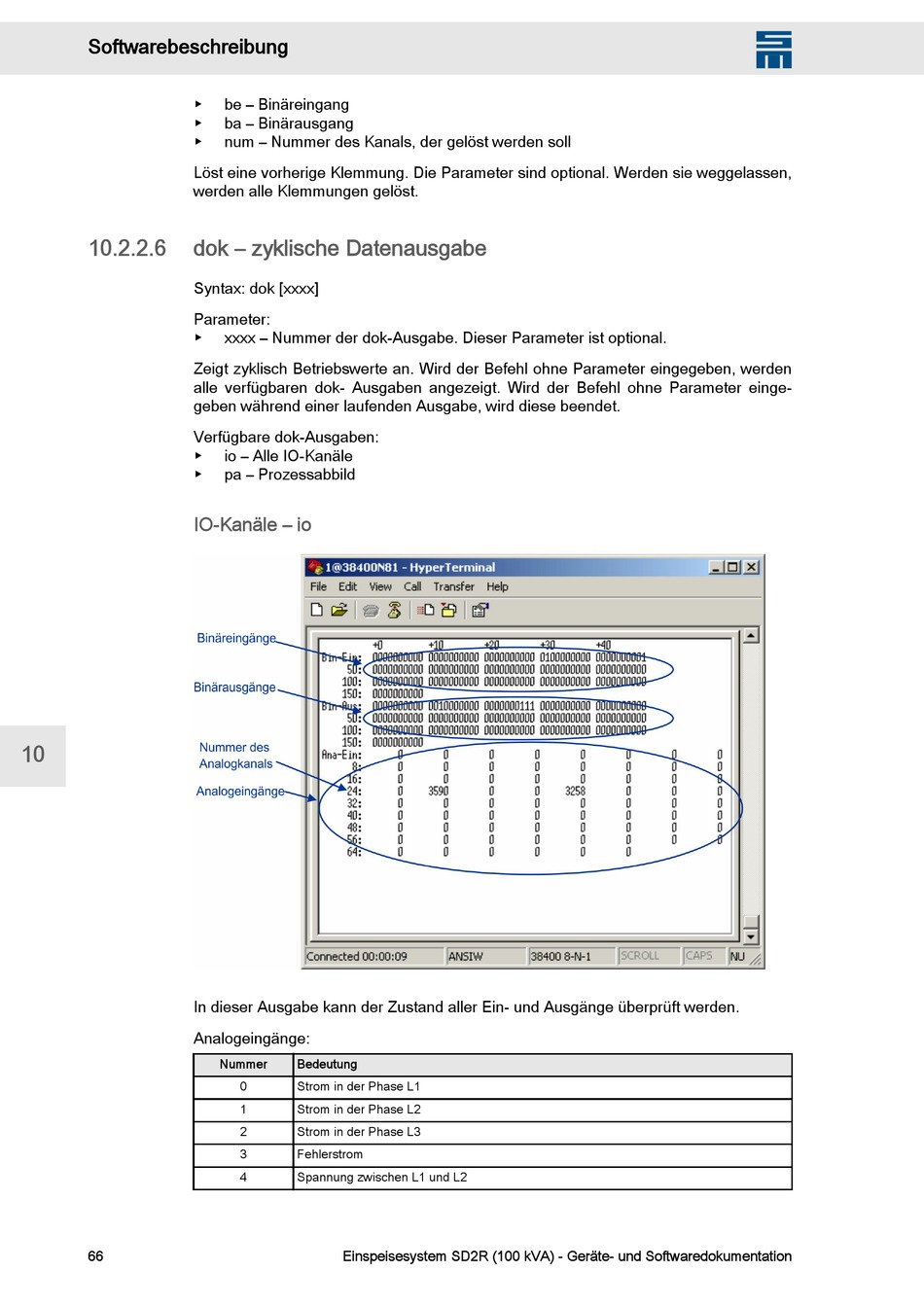Click the 'Syntax: dok [xxxx]' line
Viewport: 924px width, 1306px height.
pyautogui.click(x=256, y=289)
